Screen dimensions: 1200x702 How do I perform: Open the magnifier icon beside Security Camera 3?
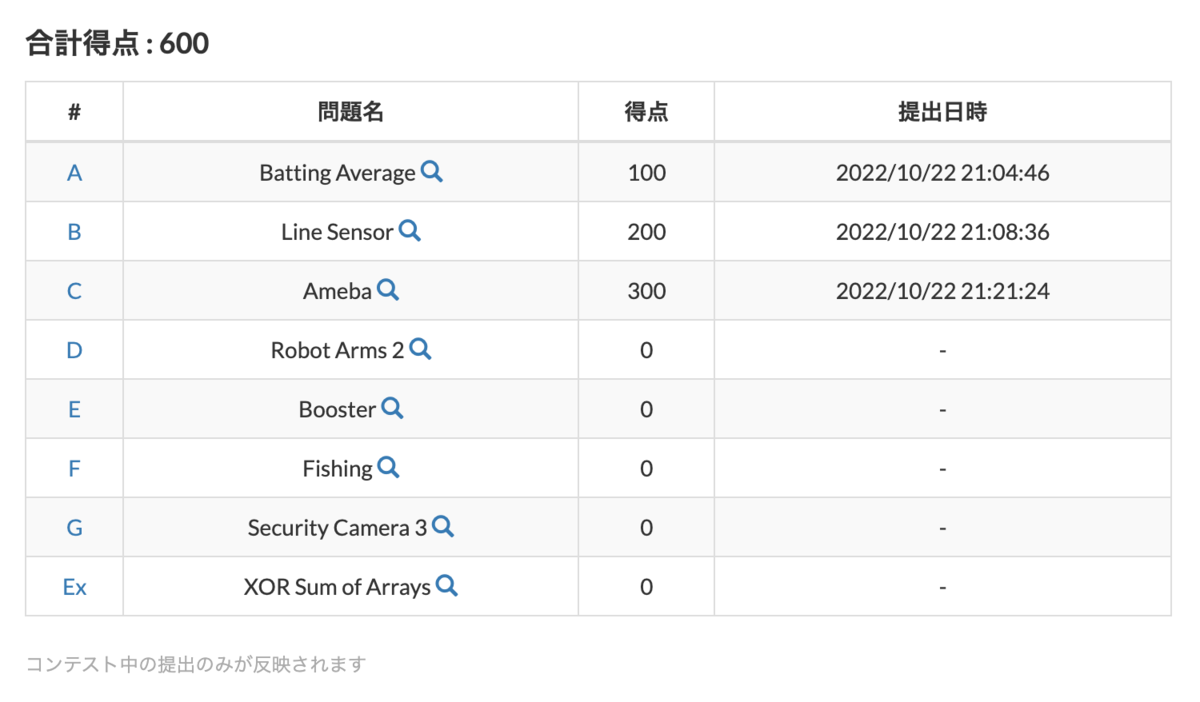444,527
